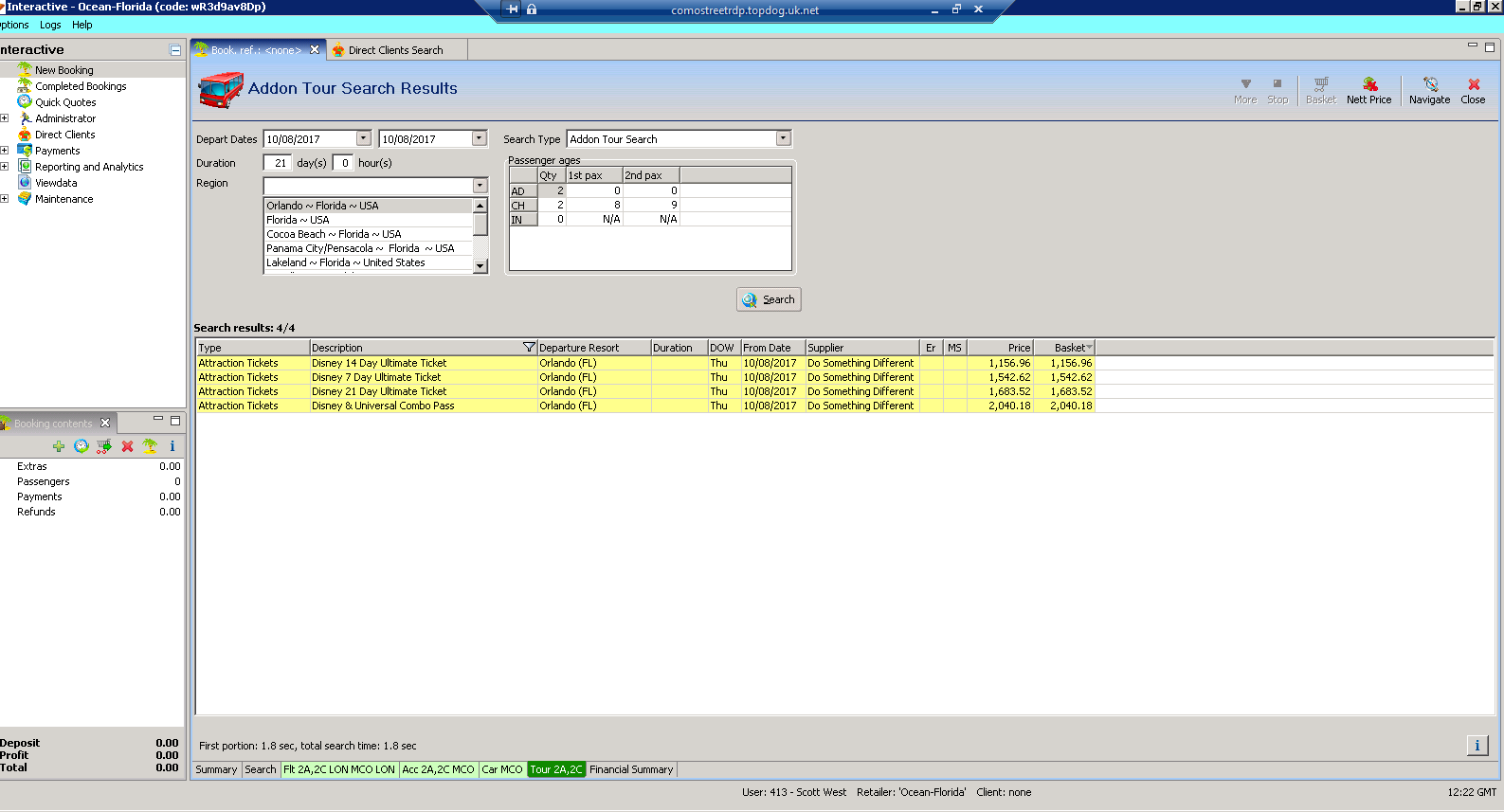Click the filter icon on Description column
Viewport: 1504px width, 812px height.
(x=529, y=348)
